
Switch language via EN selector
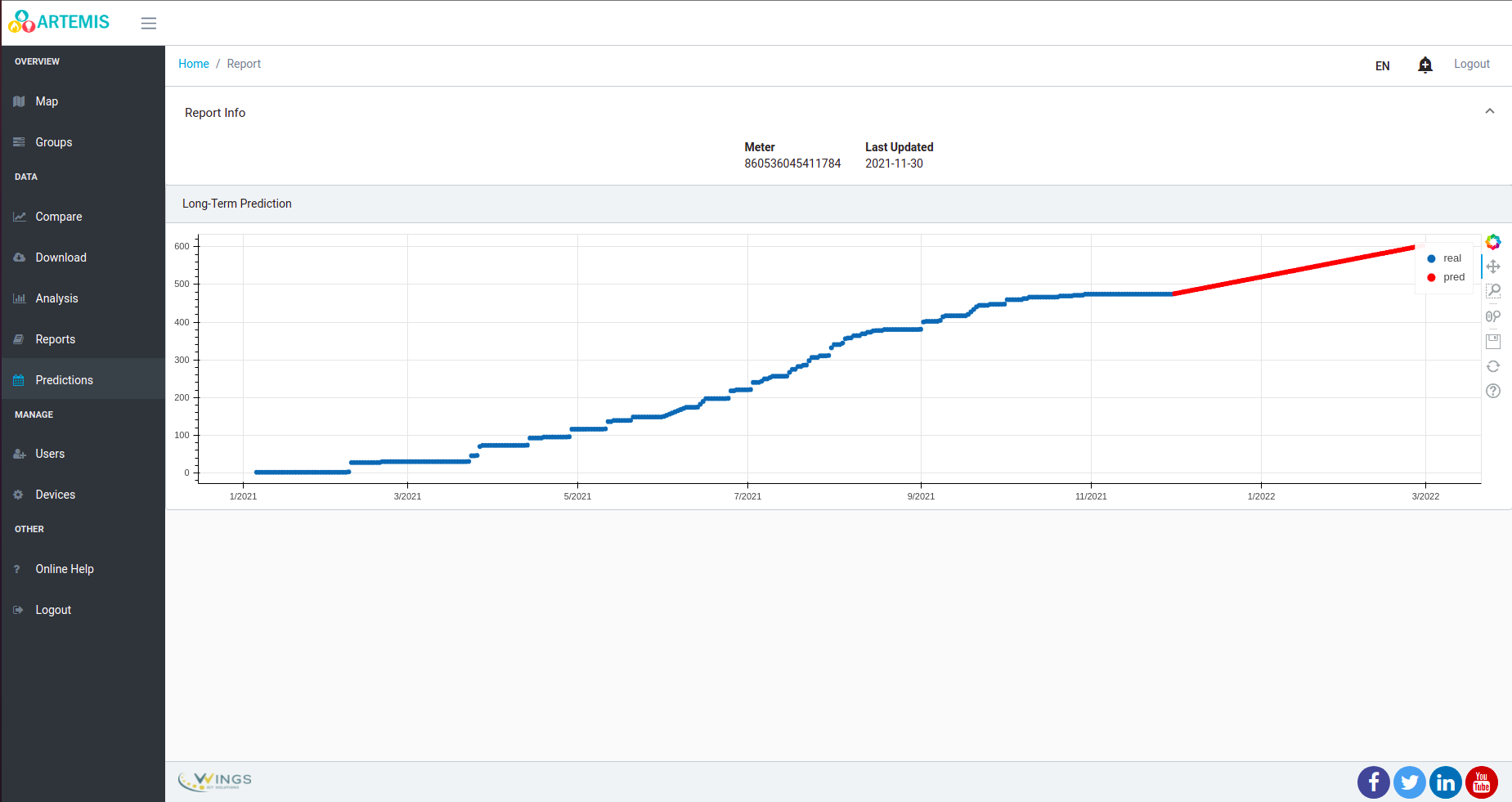1382,66
